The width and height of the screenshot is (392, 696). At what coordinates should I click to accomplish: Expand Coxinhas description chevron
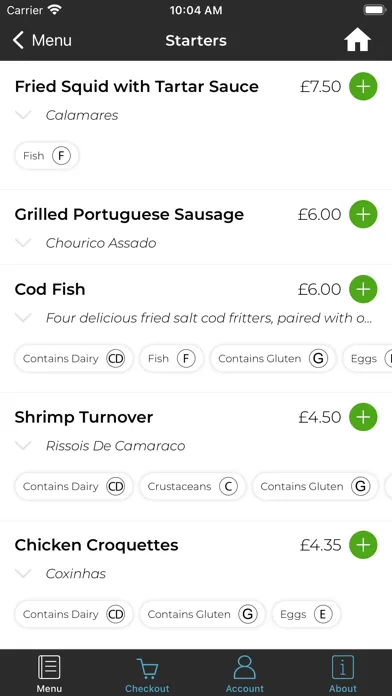point(23,574)
